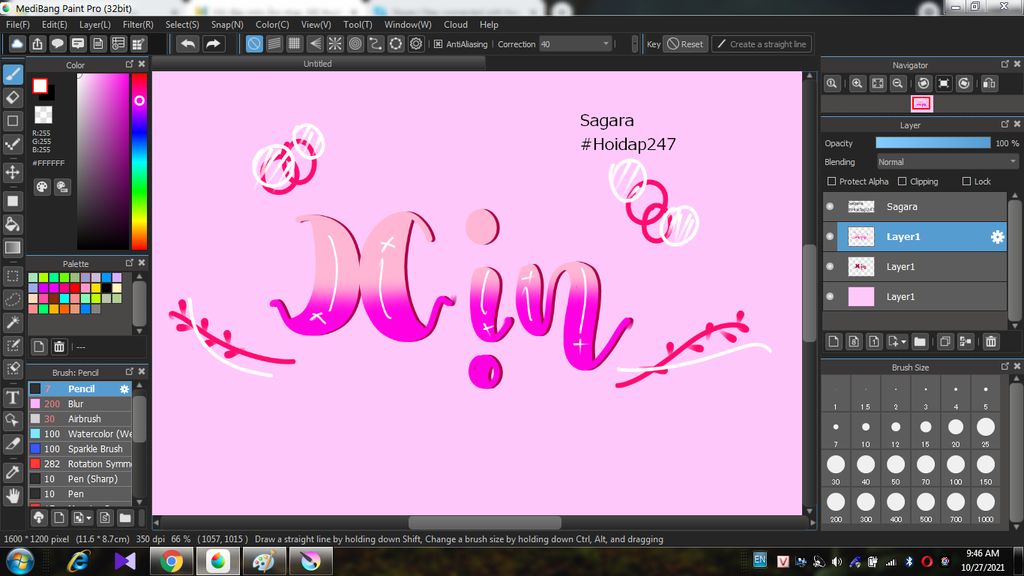Click the Navigator canvas thumbnail
Image resolution: width=1024 pixels, height=576 pixels.
tap(921, 103)
